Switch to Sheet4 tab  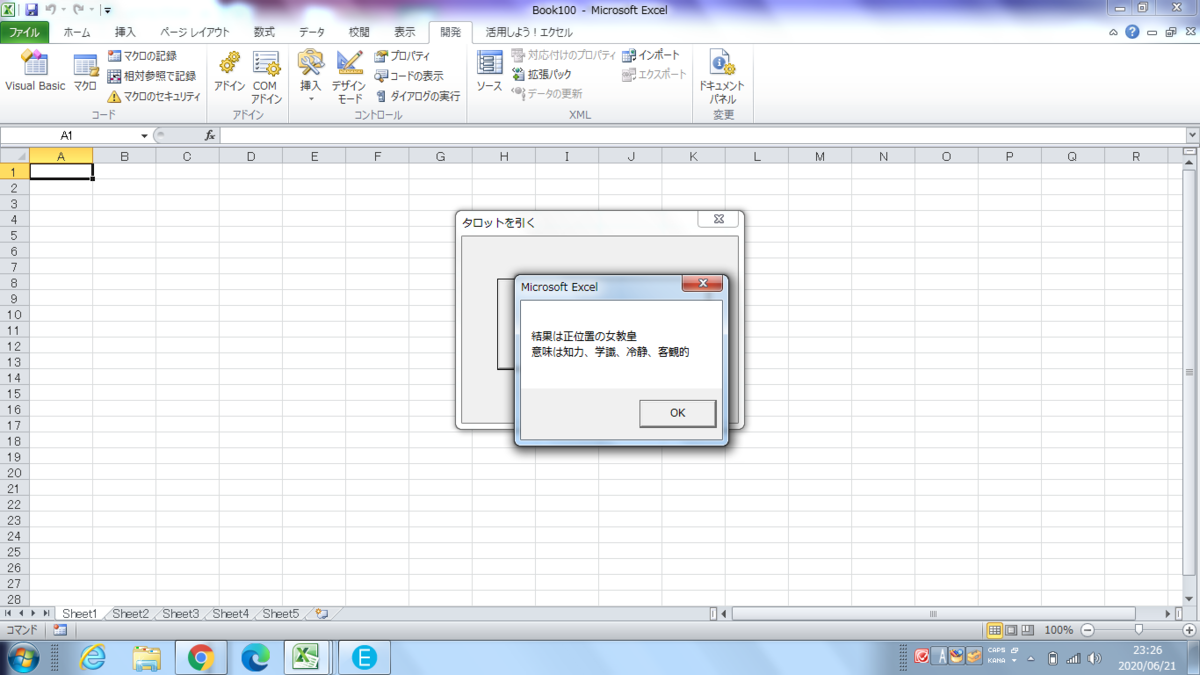tap(230, 614)
